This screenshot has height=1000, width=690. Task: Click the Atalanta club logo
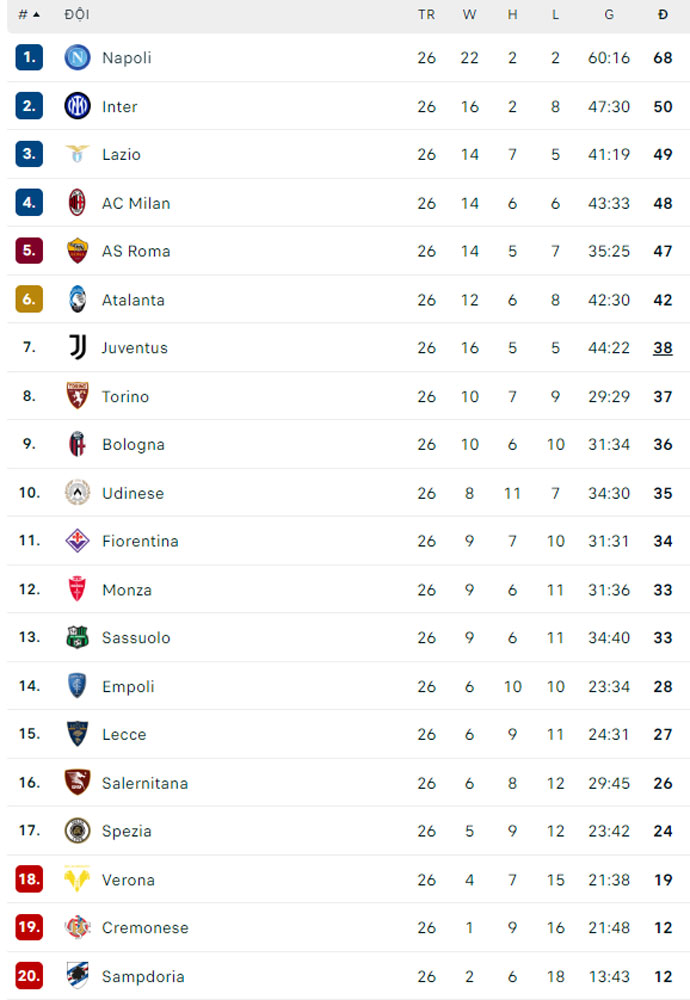point(77,299)
